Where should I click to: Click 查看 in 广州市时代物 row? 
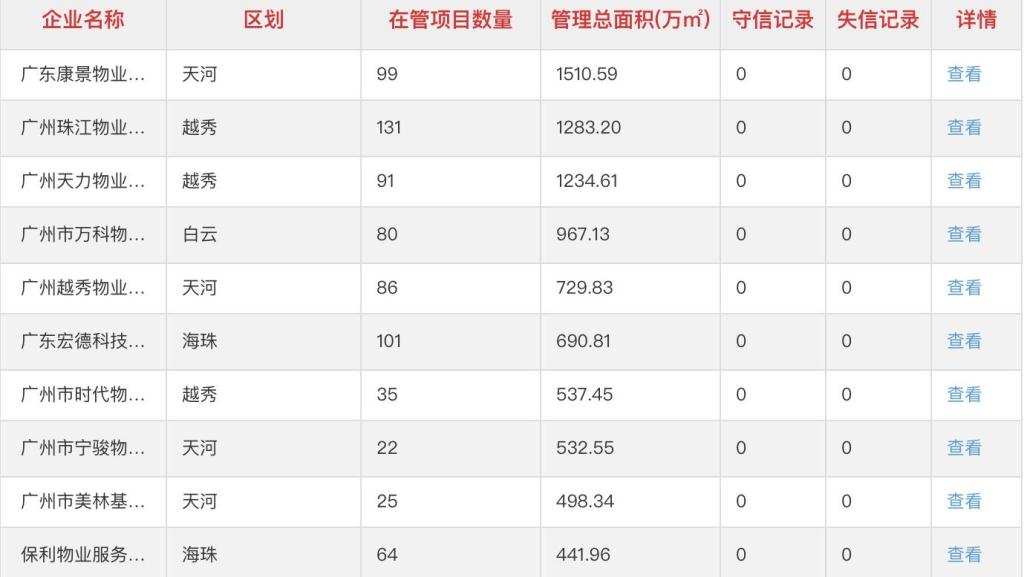pyautogui.click(x=964, y=395)
